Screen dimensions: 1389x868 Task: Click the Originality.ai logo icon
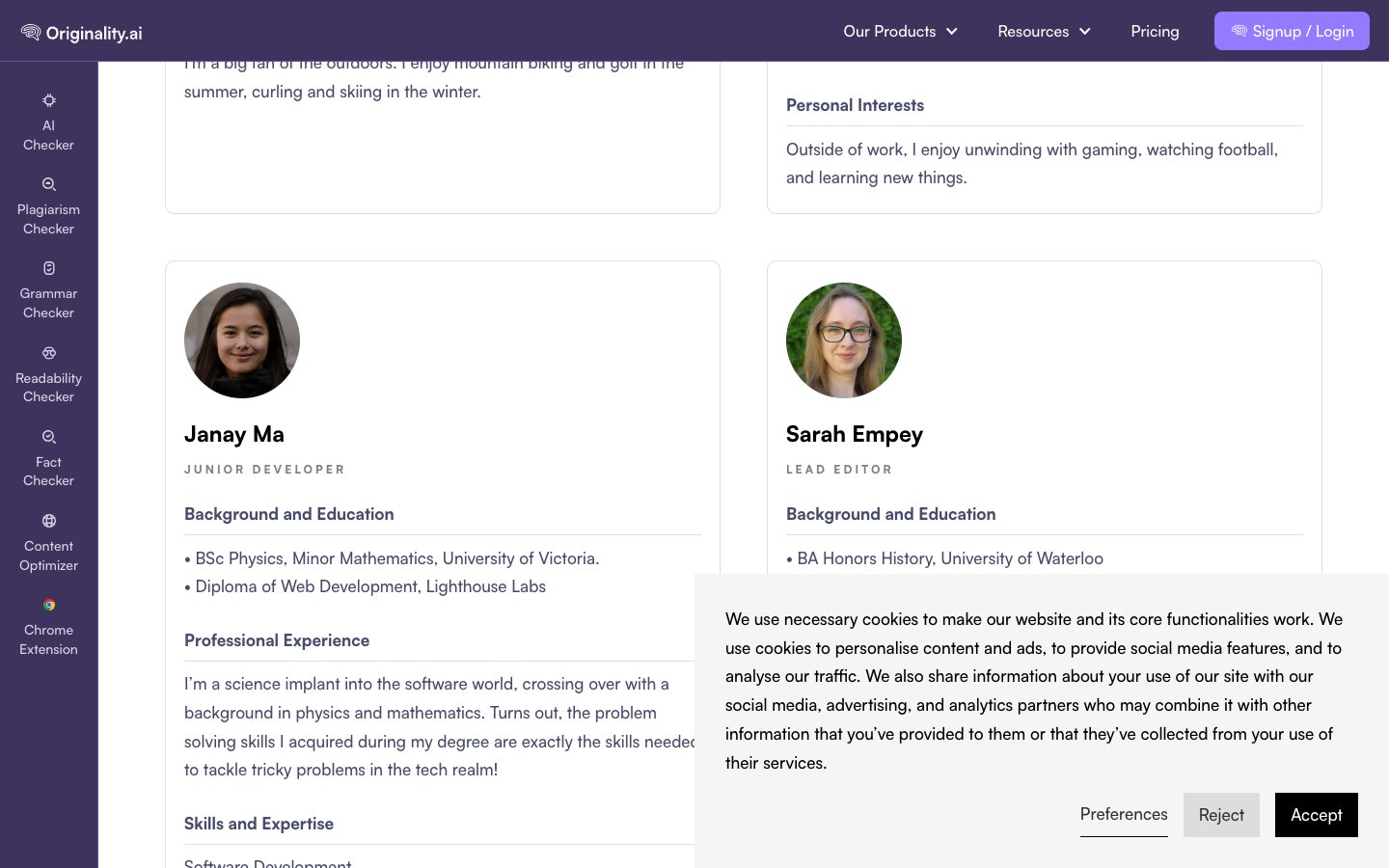(31, 33)
